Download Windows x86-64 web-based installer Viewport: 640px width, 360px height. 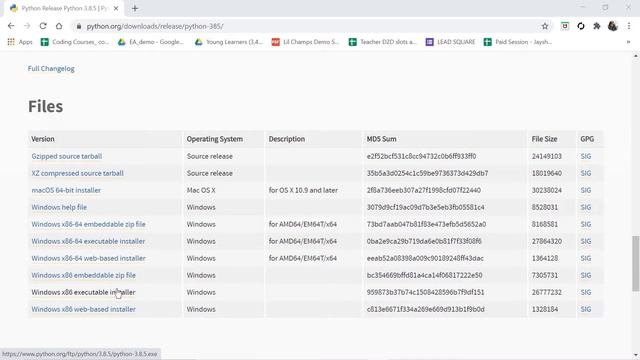coord(89,258)
